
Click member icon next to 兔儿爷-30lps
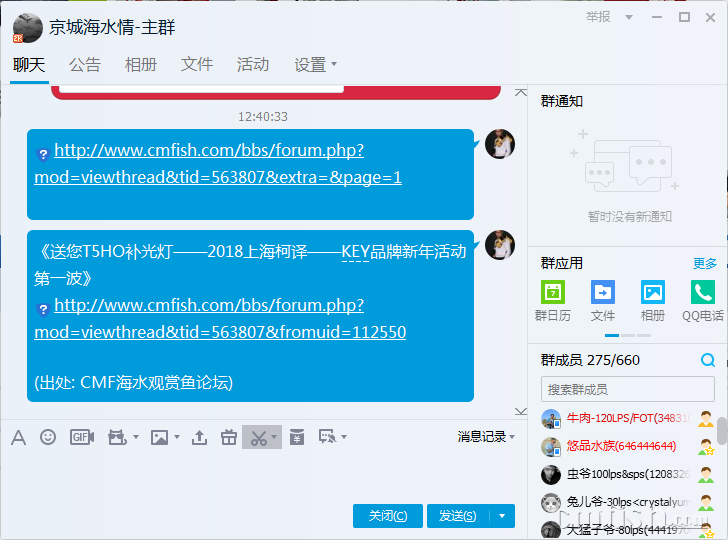(x=706, y=502)
